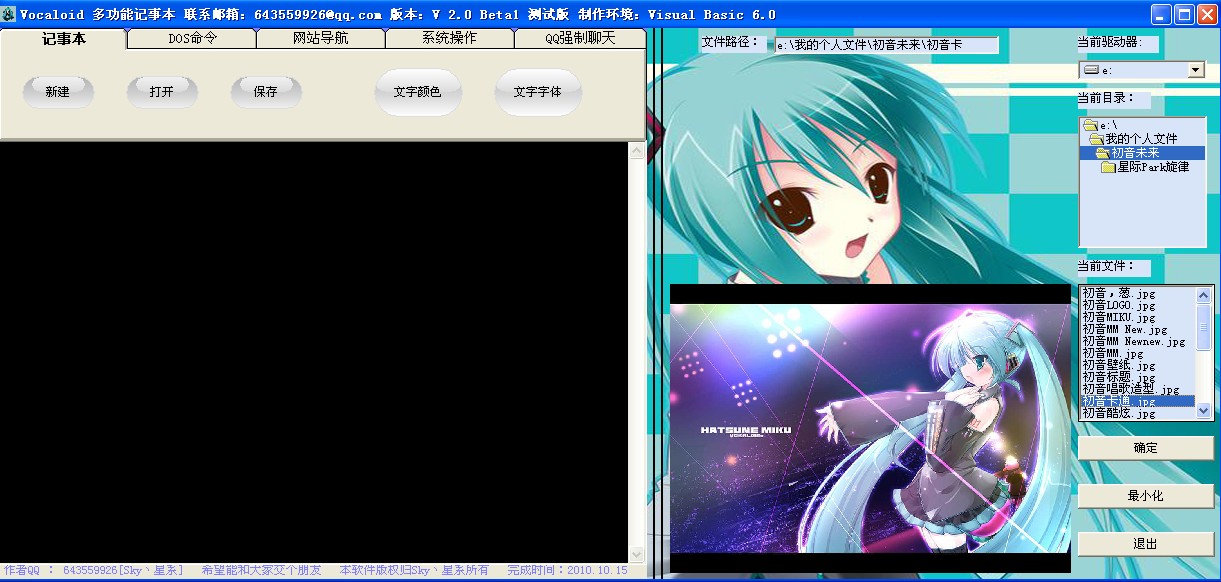Click the 最小化 button
1221x582 pixels.
pos(1146,496)
